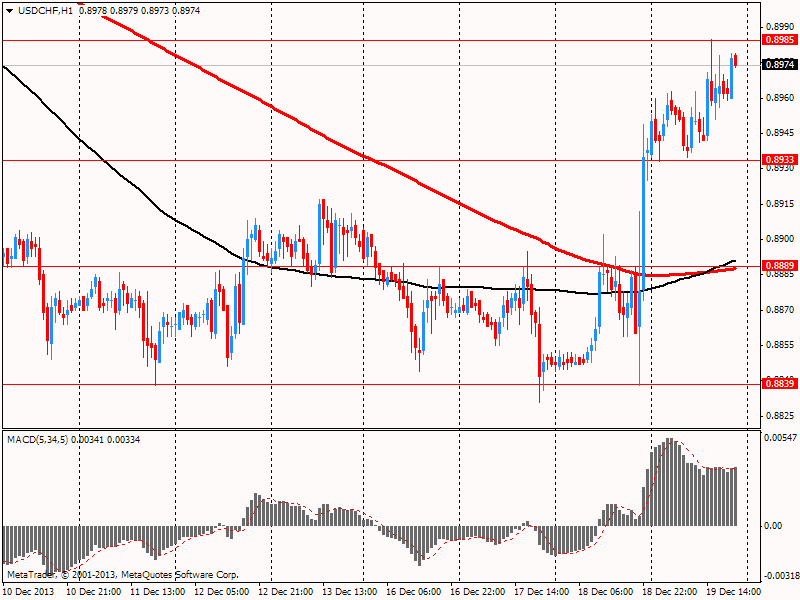
Task: Click the 0.8855 price axis value
Action: (x=780, y=345)
